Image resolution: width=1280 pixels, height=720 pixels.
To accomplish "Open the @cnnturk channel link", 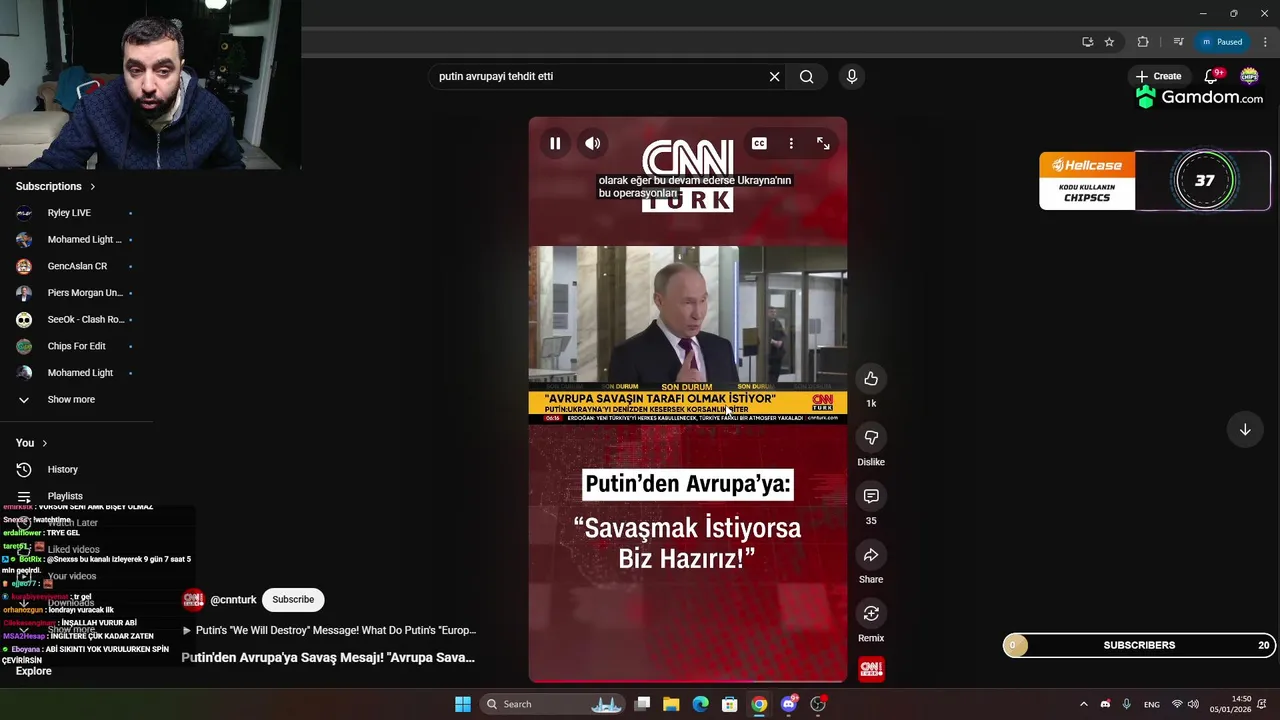I will click(233, 600).
